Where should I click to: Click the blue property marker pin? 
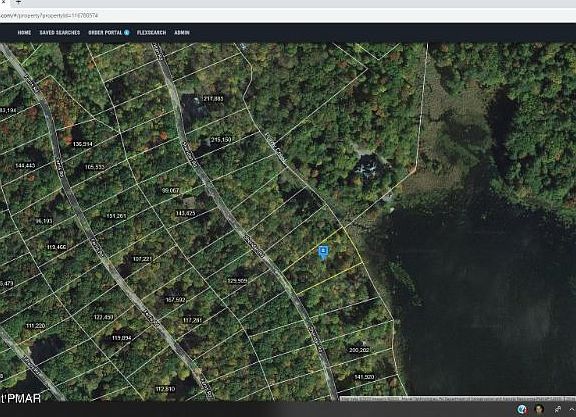click(323, 253)
